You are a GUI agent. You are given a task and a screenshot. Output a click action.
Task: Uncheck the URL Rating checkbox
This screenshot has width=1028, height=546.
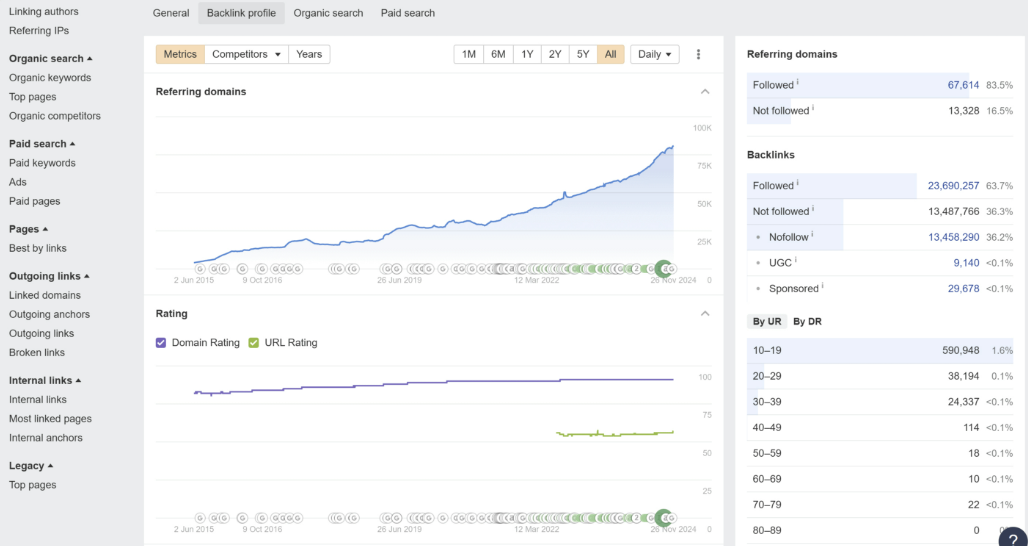click(254, 343)
